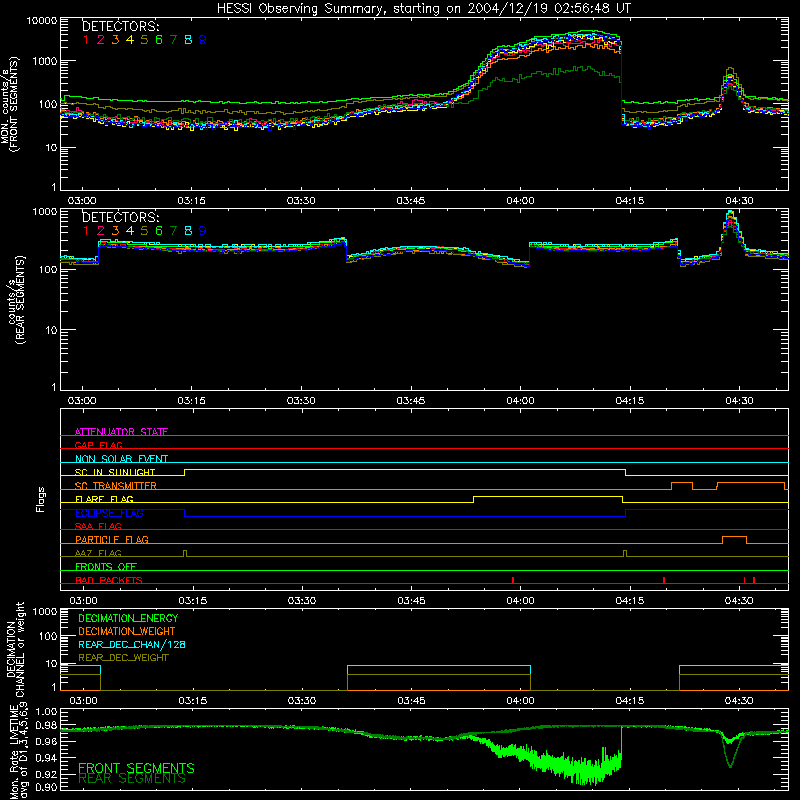Click the vertical Flags axis label

(41, 499)
